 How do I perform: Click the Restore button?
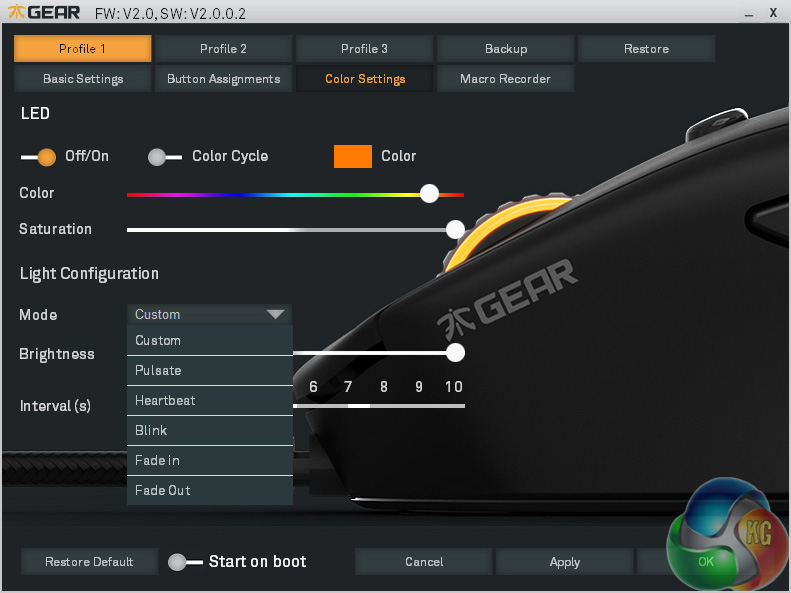pos(646,48)
